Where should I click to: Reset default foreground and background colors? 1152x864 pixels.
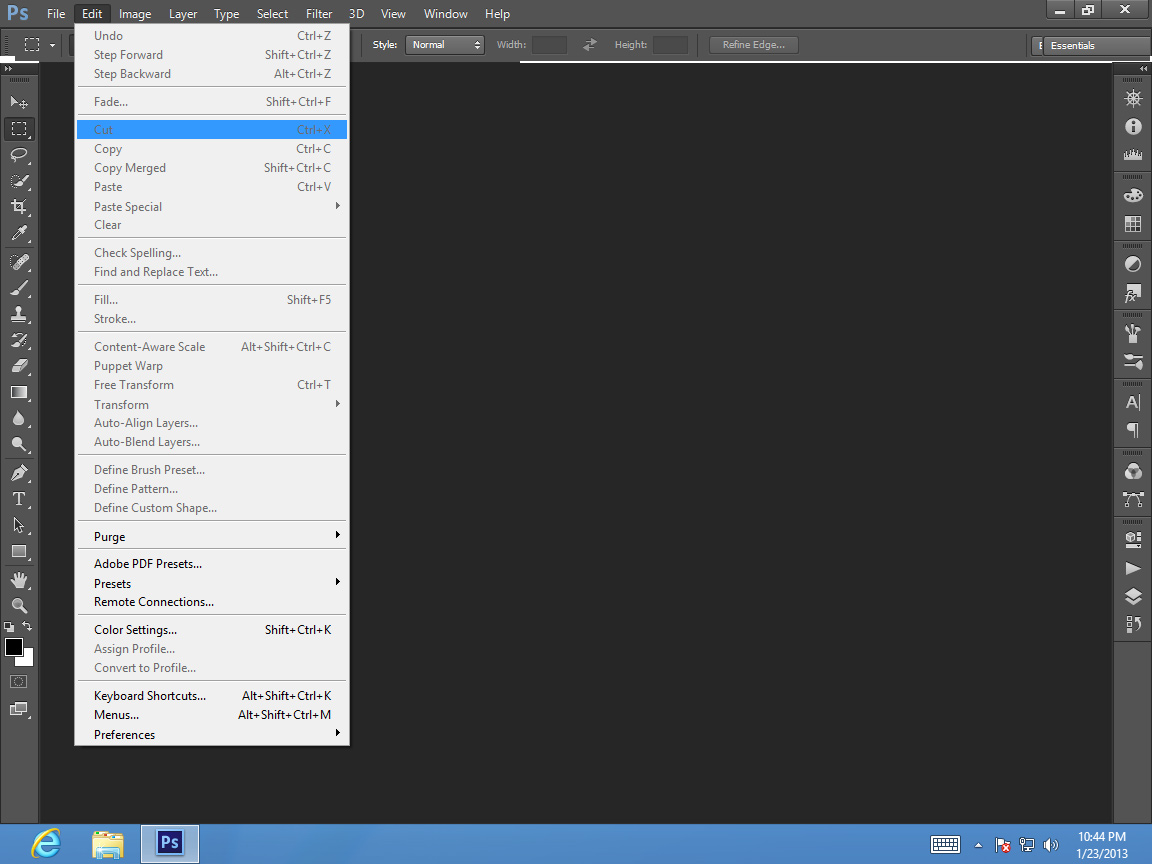[9, 627]
